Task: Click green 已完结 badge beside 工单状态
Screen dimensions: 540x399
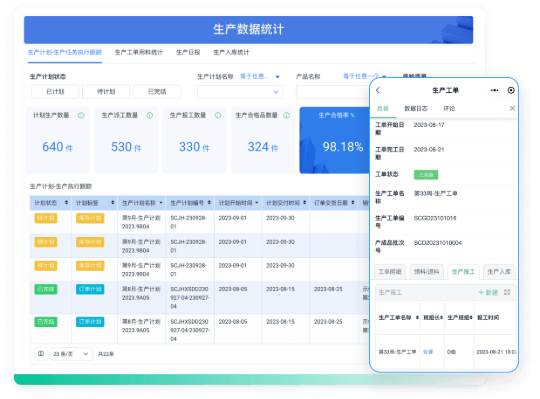Action: [426, 175]
